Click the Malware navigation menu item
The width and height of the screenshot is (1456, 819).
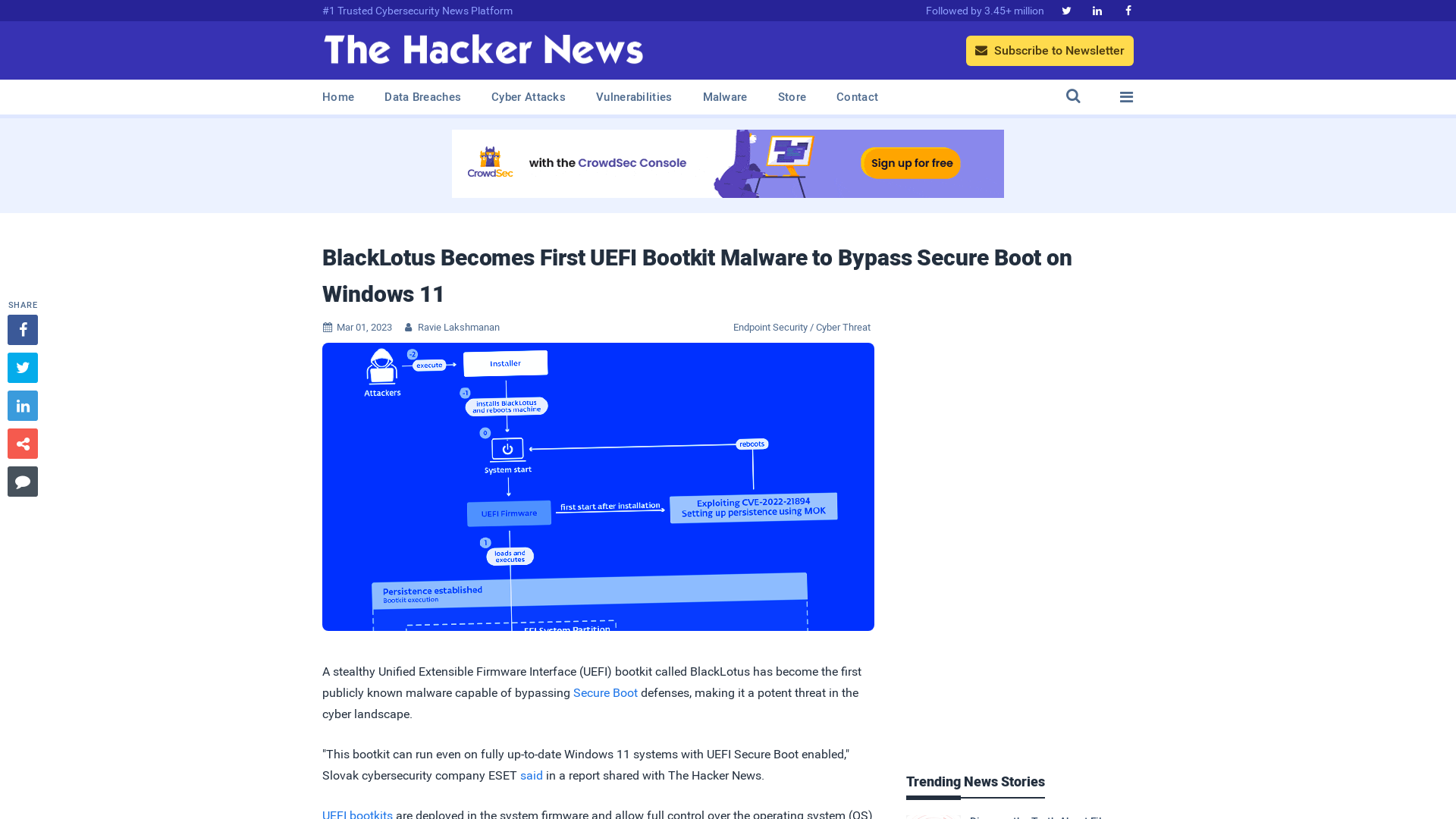(x=725, y=97)
